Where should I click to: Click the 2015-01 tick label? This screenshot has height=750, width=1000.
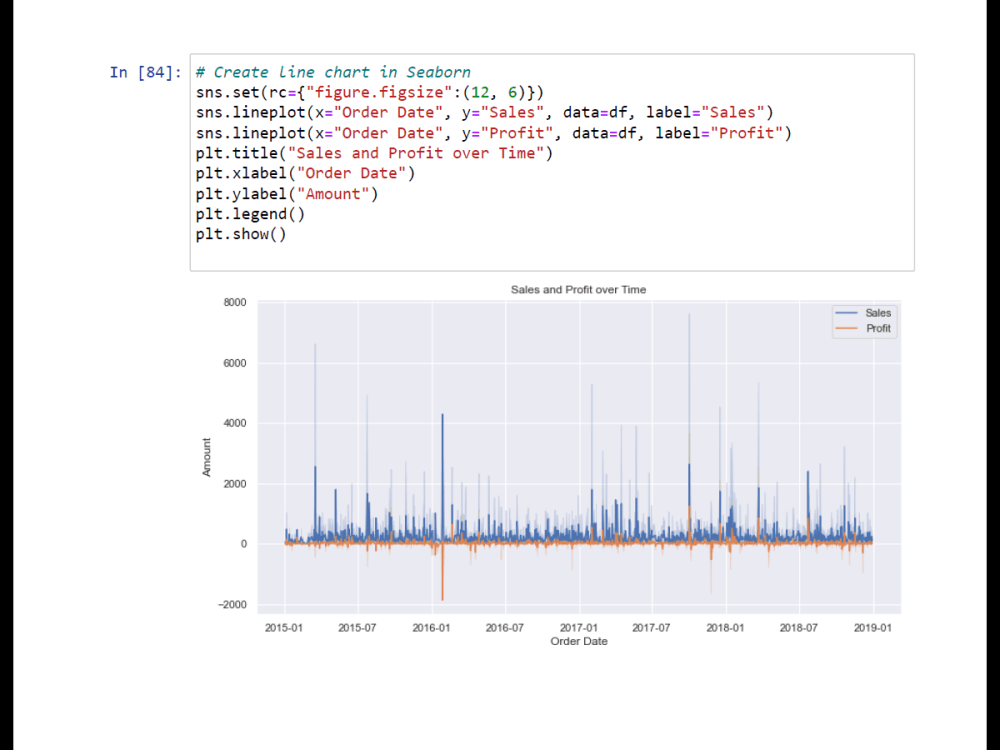pyautogui.click(x=283, y=627)
